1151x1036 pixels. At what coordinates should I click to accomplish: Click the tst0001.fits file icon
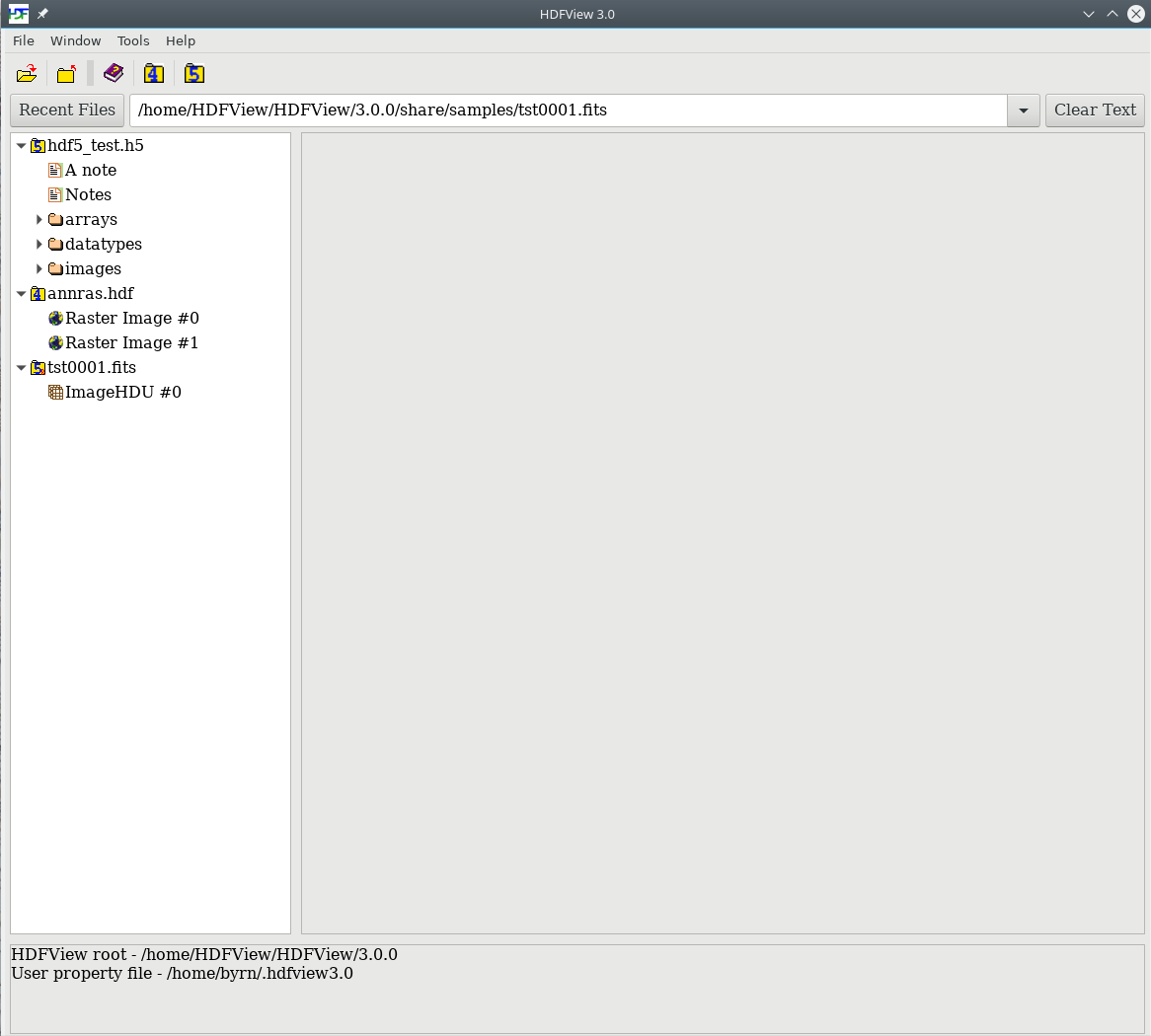[x=38, y=368]
